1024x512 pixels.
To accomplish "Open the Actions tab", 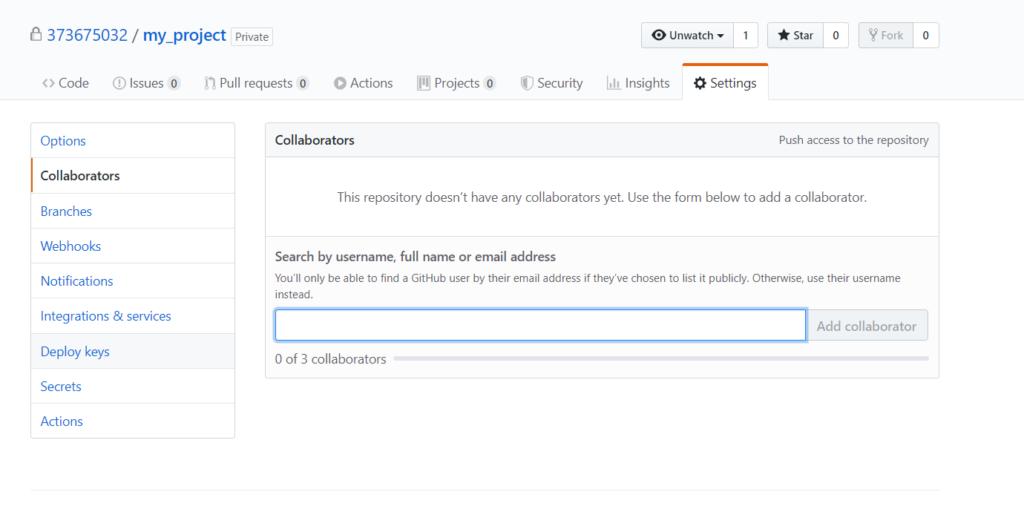I will click(363, 83).
